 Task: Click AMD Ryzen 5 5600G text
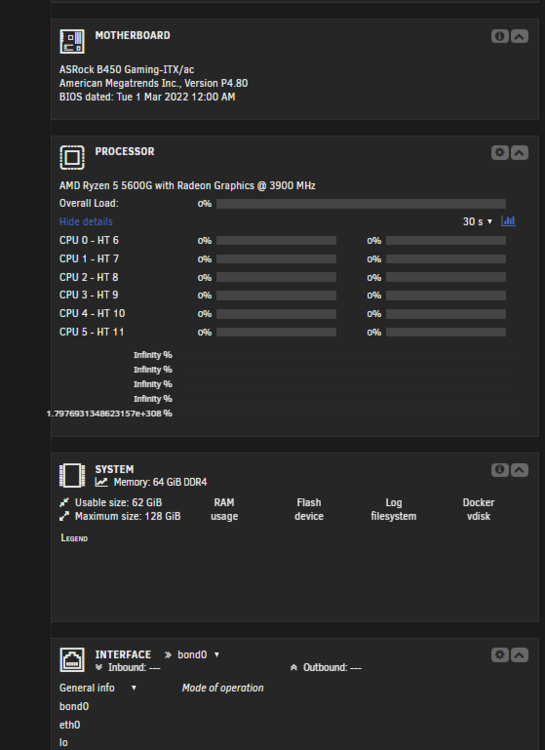coord(188,186)
